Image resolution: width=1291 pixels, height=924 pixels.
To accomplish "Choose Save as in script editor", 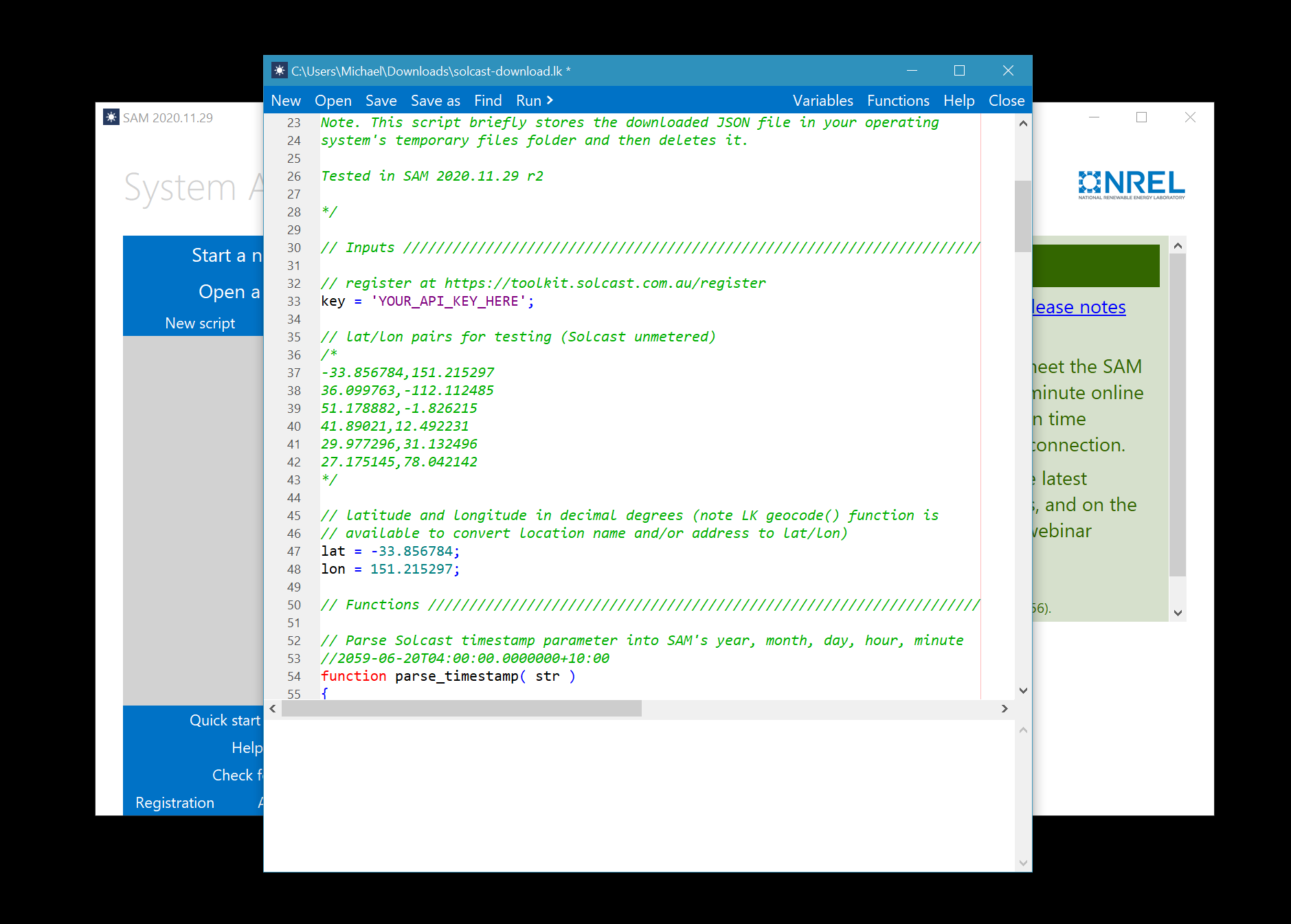I will point(436,100).
